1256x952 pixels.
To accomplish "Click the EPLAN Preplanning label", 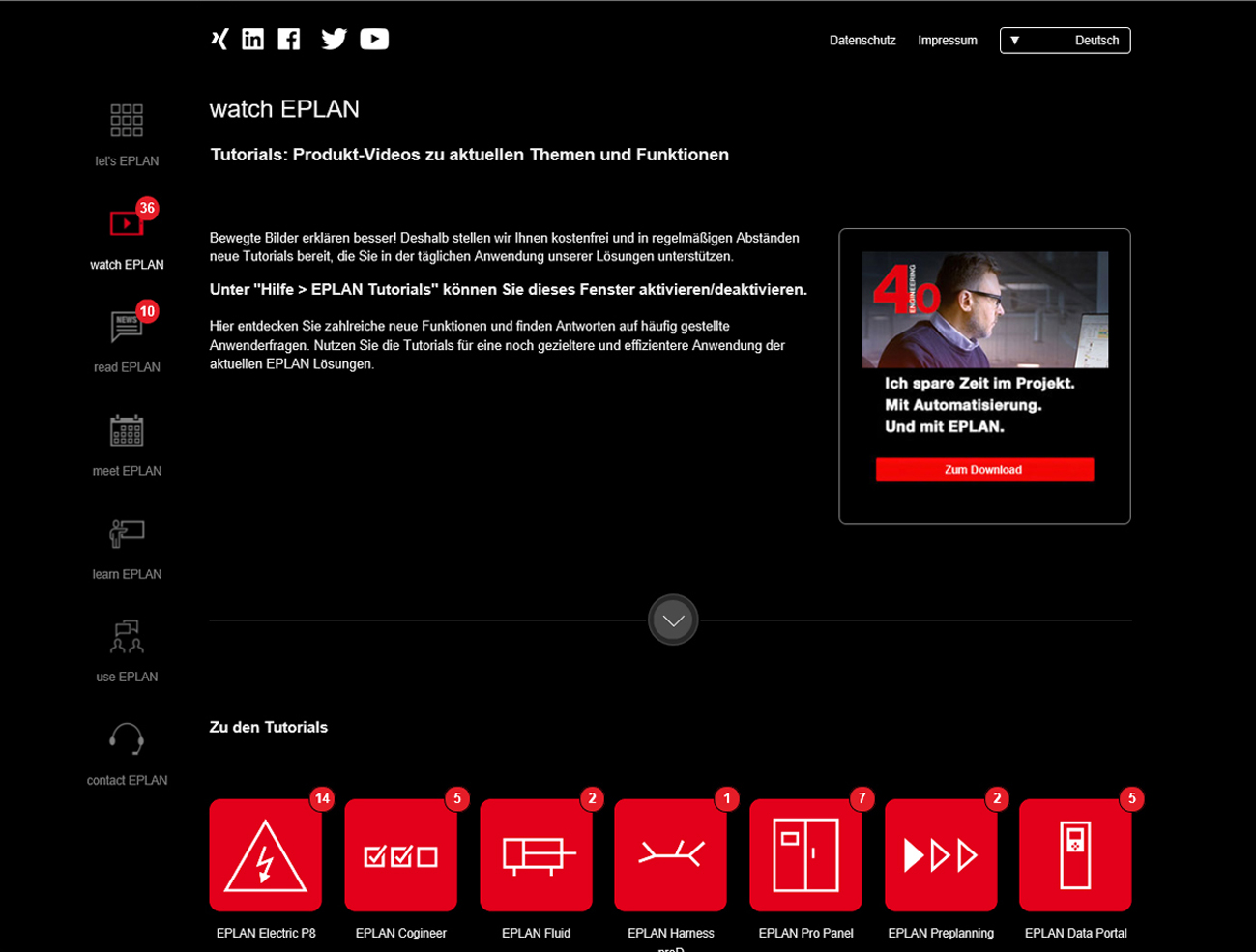I will coord(941,933).
